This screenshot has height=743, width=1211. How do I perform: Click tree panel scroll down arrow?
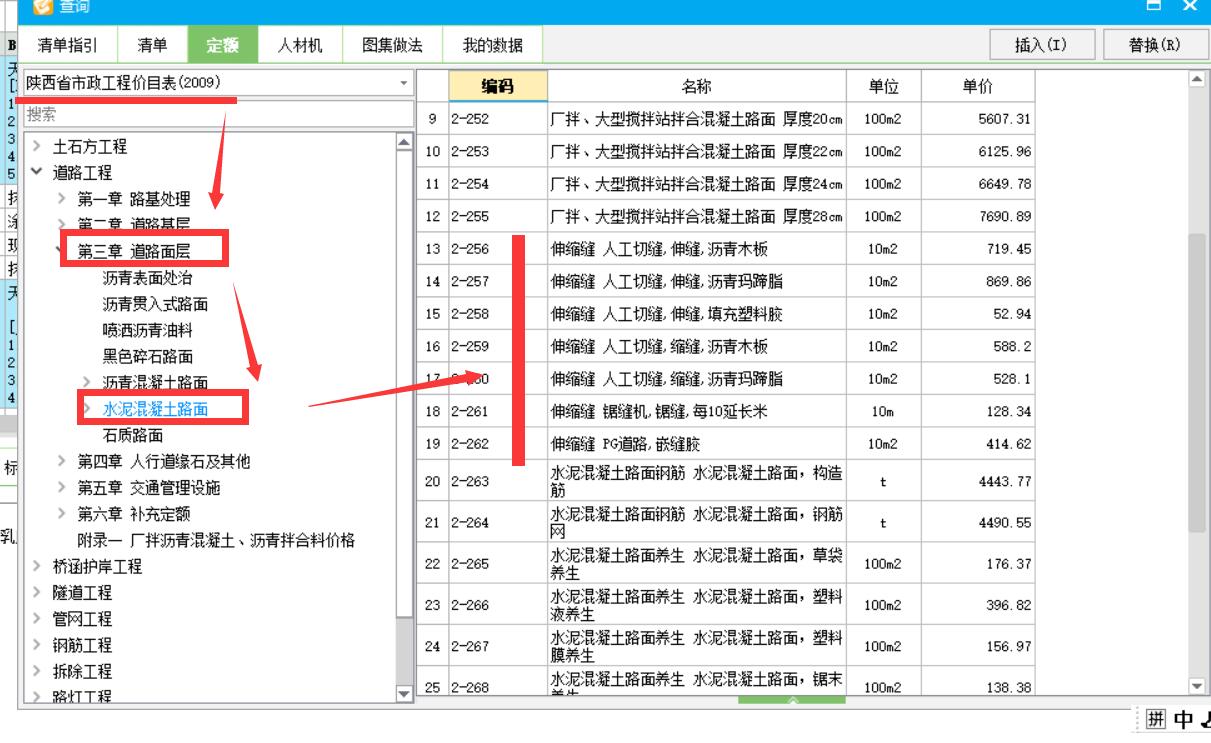coord(404,693)
